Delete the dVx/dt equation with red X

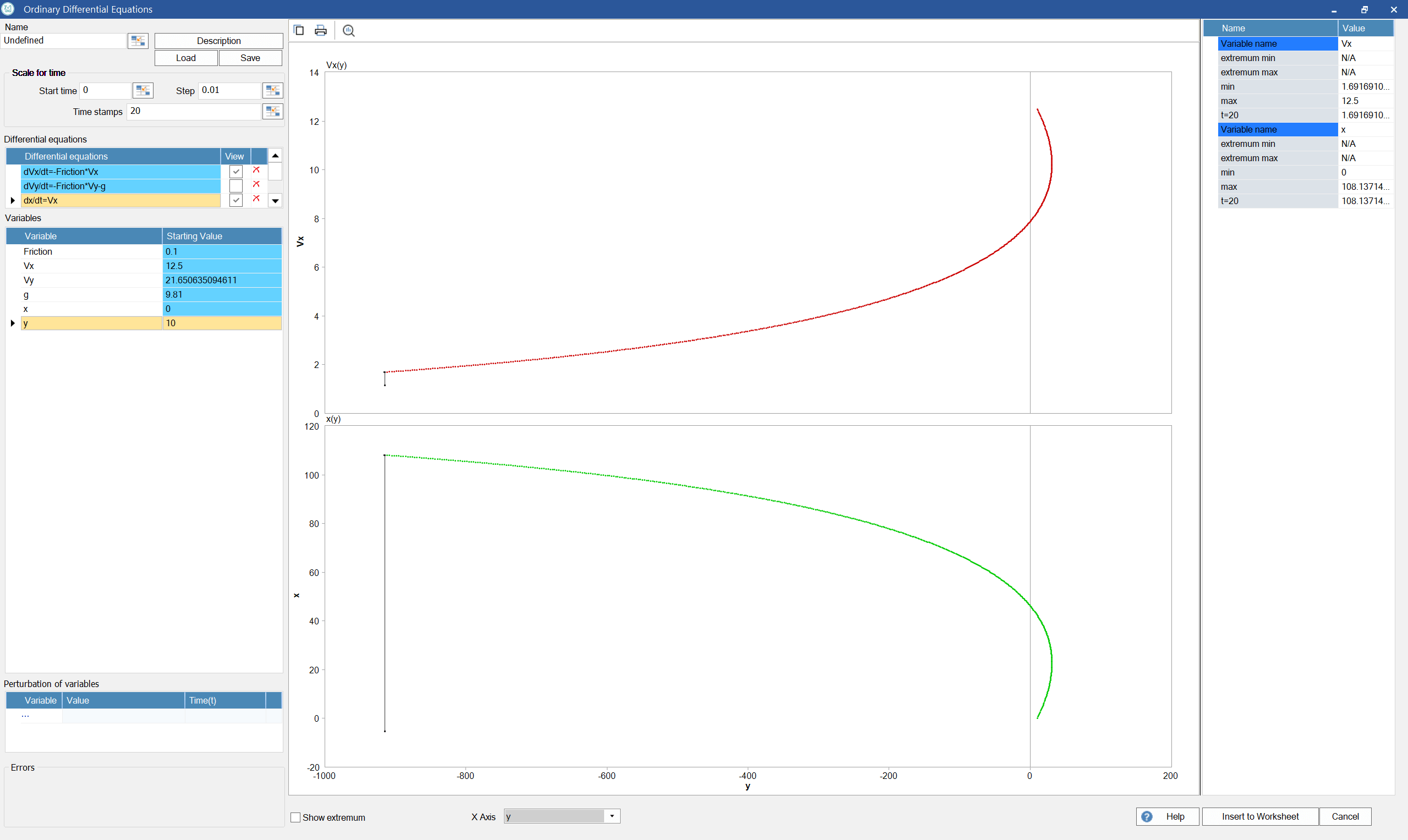coord(256,171)
